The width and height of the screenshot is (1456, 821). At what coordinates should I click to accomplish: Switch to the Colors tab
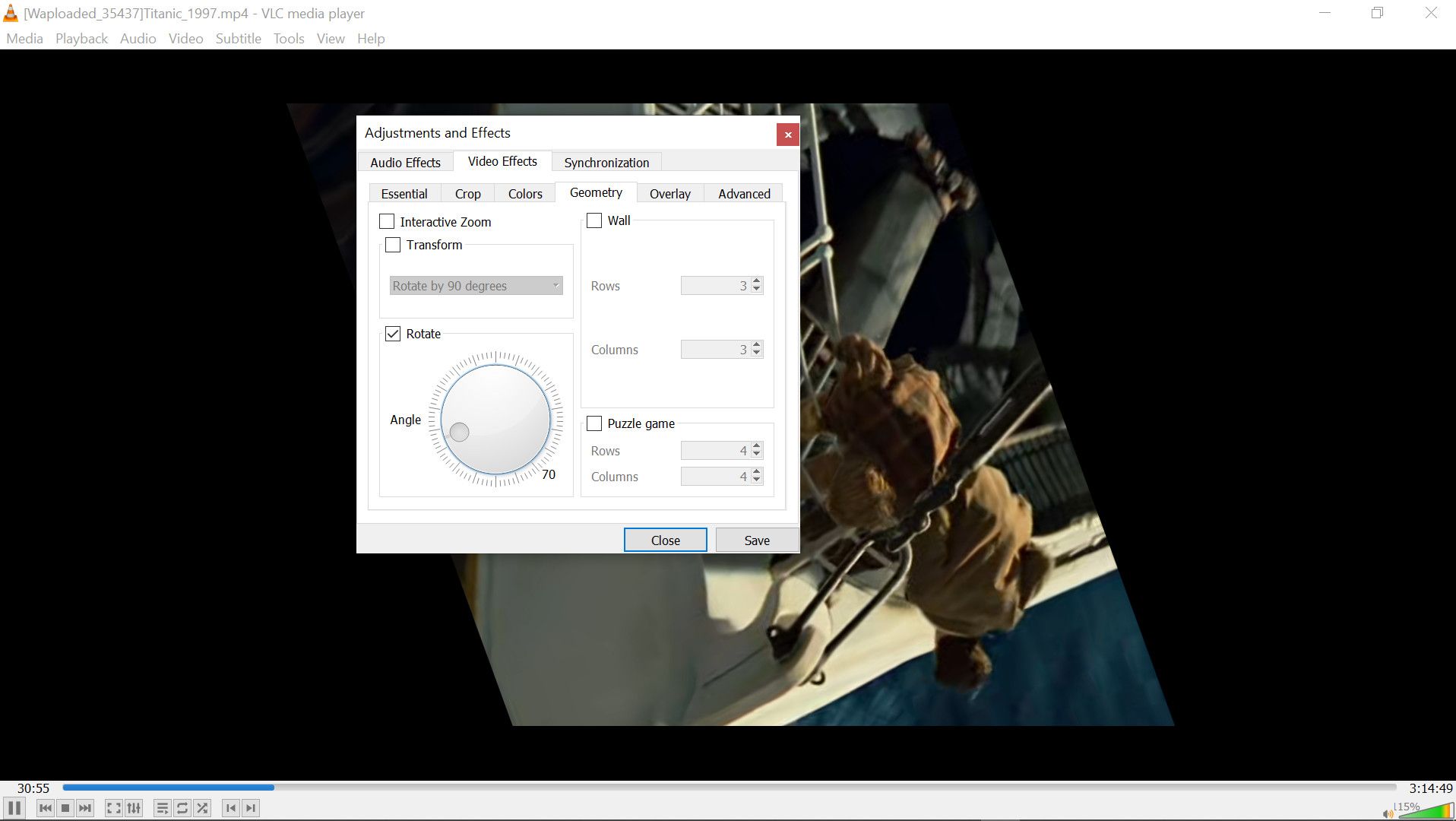tap(525, 194)
